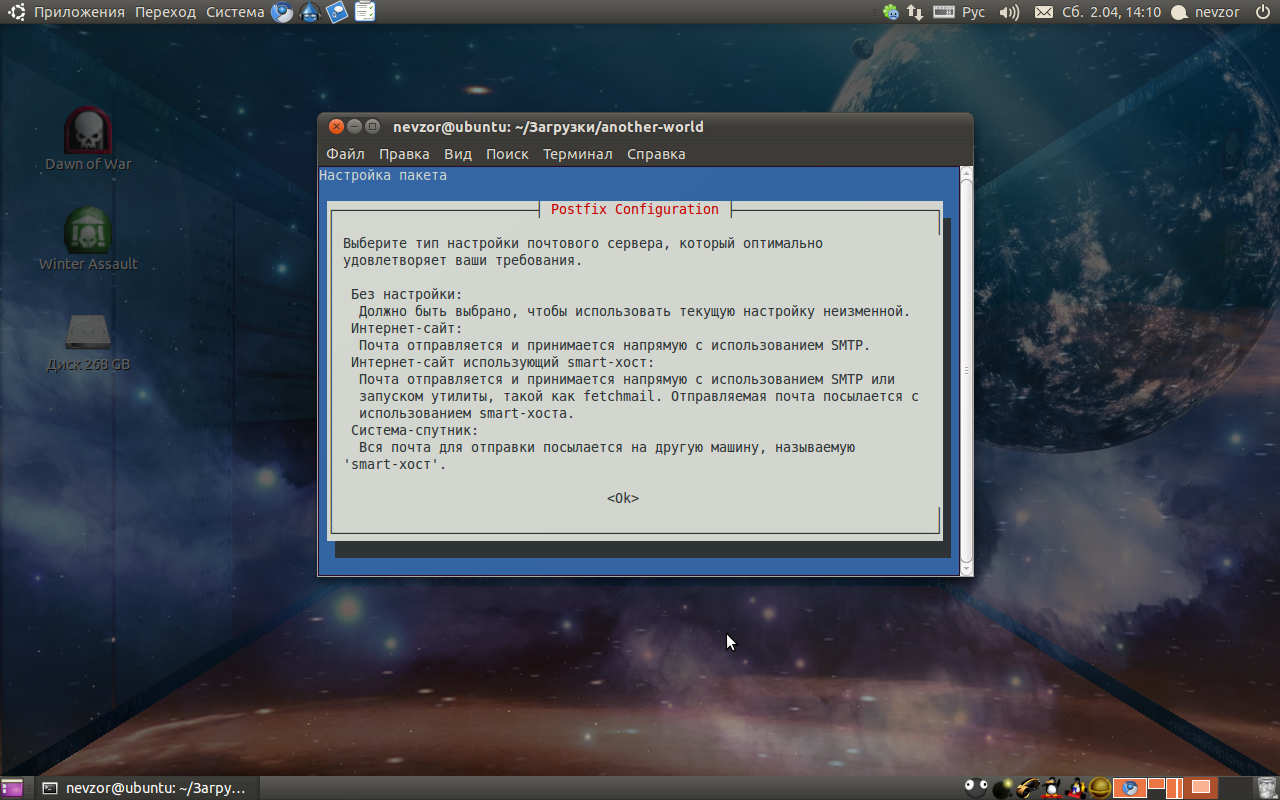The image size is (1280, 800).
Task: Click the keyboard indicator icon
Action: (944, 12)
